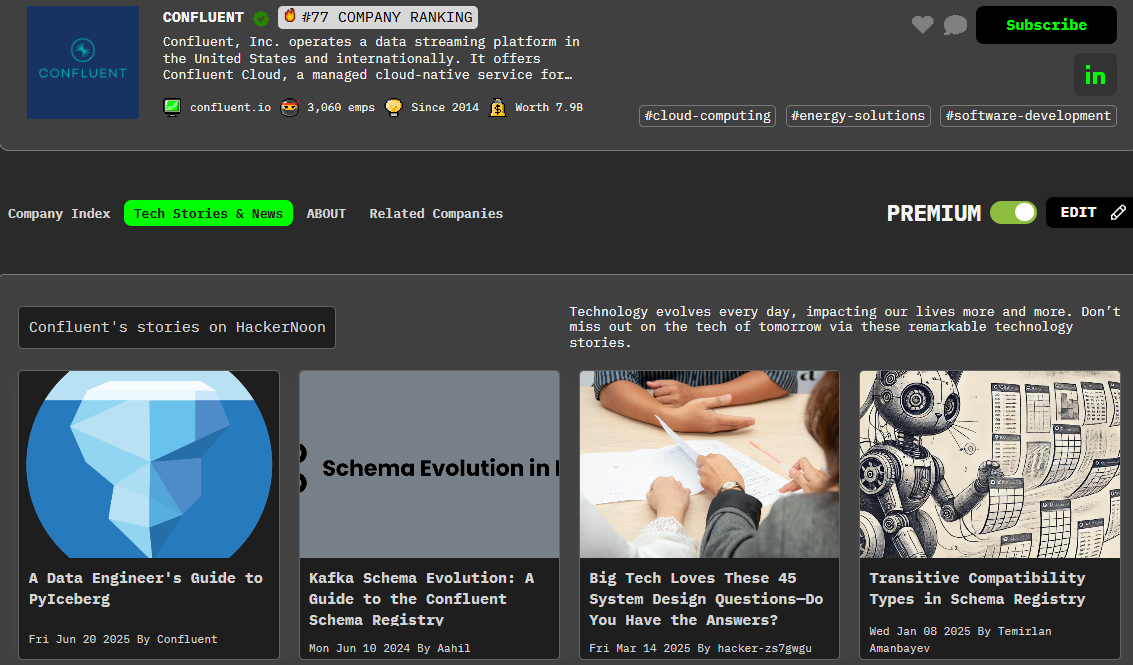This screenshot has width=1133, height=665.
Task: Open the #cloud-computing tag
Action: (707, 115)
